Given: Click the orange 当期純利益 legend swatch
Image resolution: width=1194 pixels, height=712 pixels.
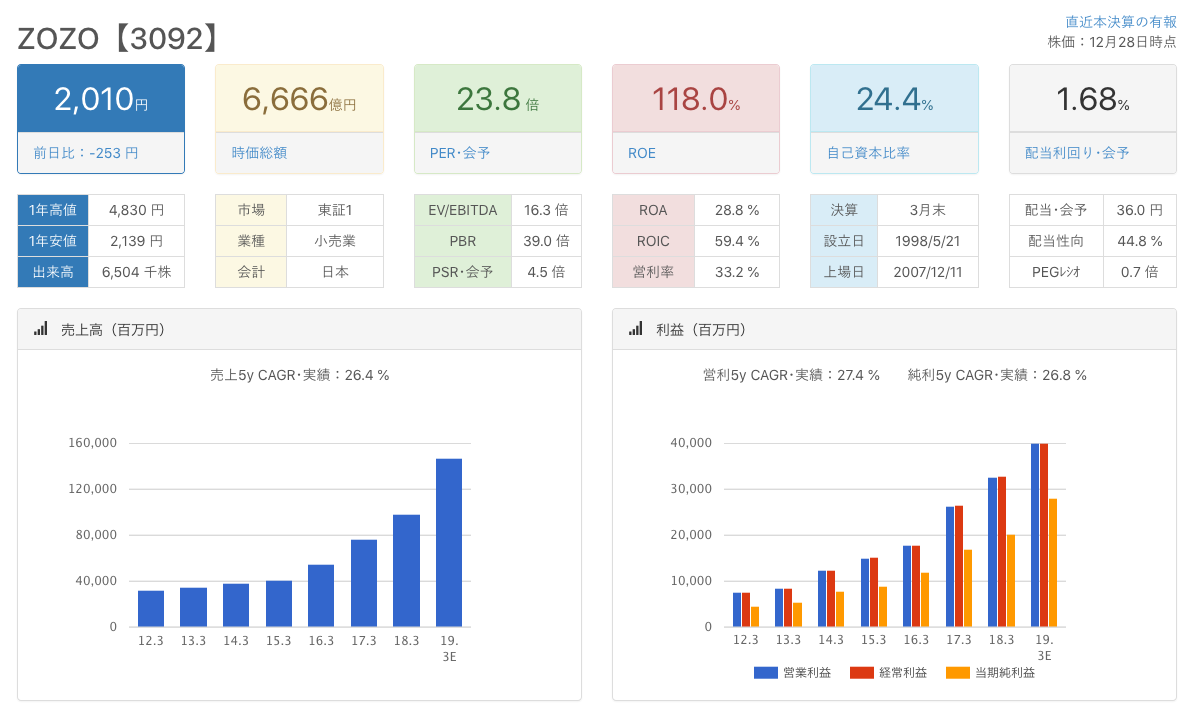Looking at the screenshot, I should pyautogui.click(x=957, y=673).
